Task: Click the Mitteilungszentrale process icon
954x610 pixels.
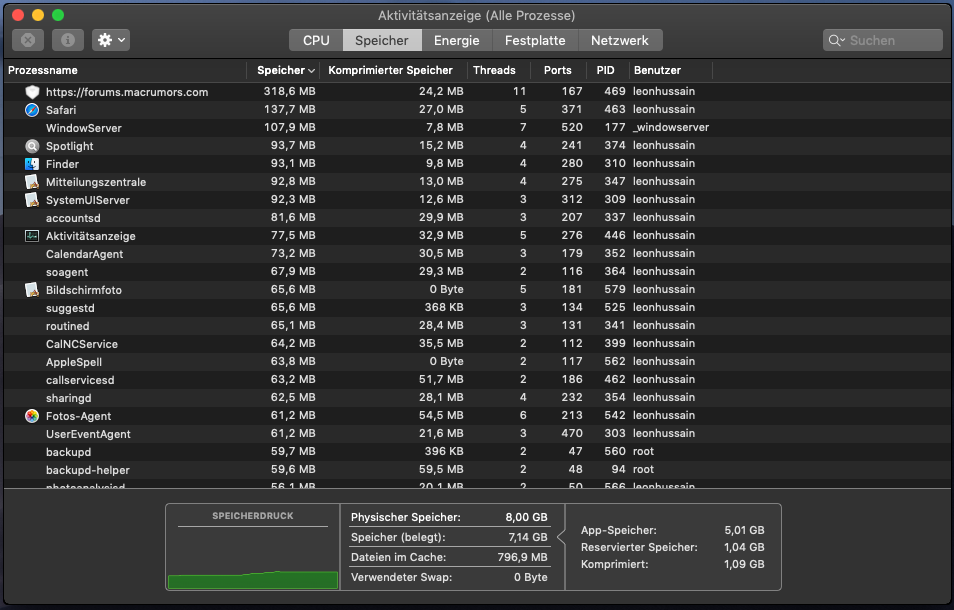Action: pos(32,182)
